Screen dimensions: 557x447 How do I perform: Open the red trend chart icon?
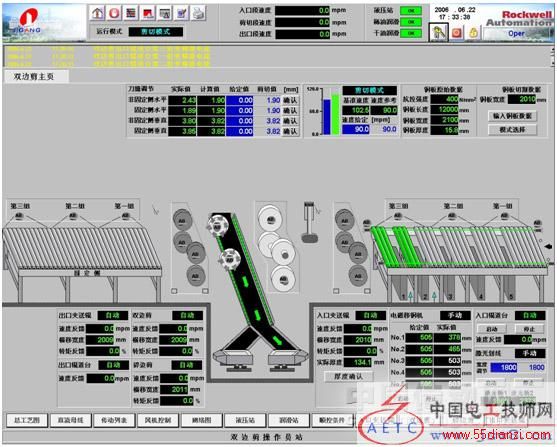[x=148, y=13]
